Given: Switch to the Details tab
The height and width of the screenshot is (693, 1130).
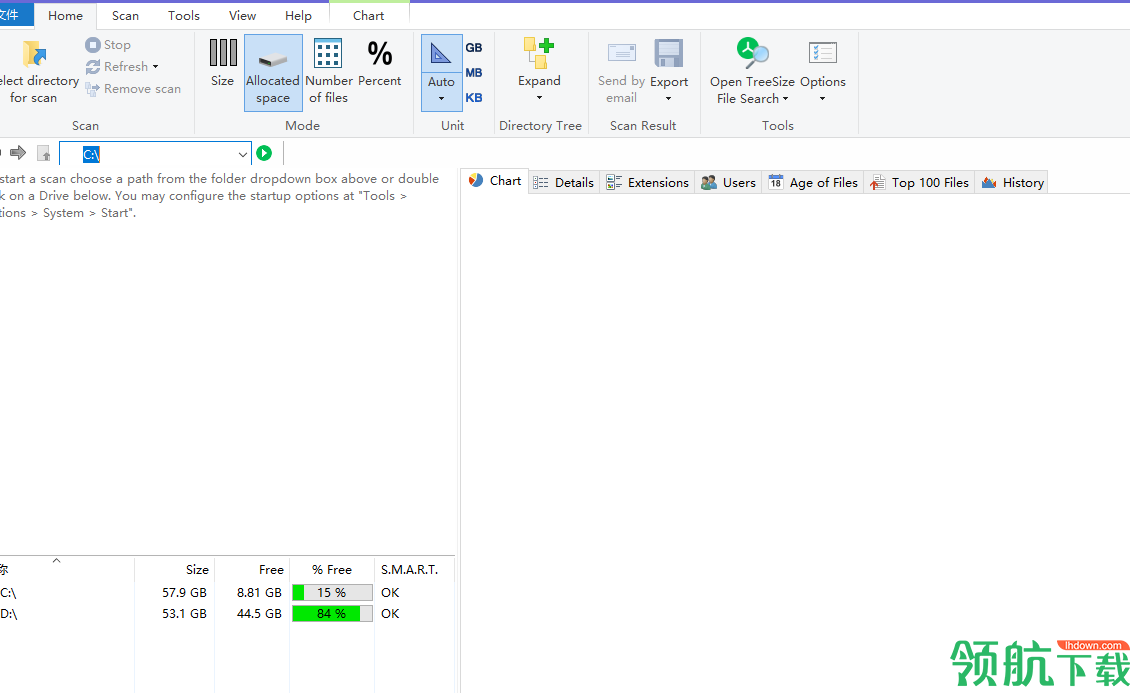Looking at the screenshot, I should click(x=564, y=182).
